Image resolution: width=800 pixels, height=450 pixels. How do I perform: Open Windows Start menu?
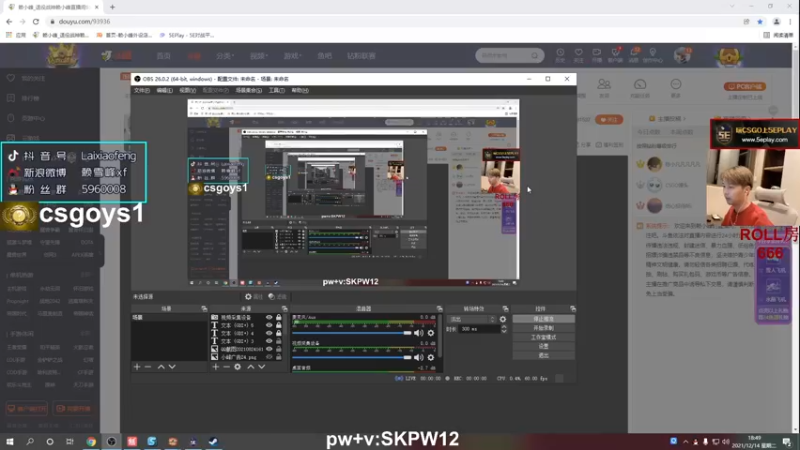[x=10, y=442]
